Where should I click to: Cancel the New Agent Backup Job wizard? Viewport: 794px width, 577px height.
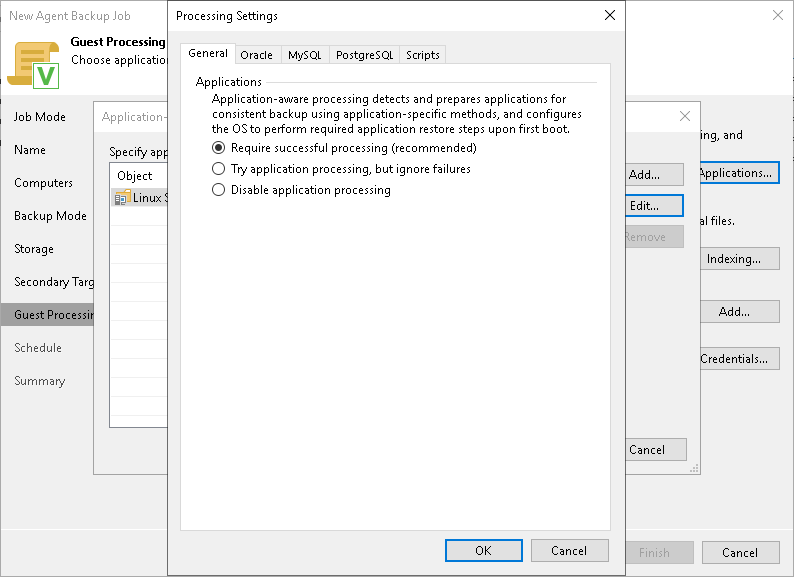(x=740, y=553)
